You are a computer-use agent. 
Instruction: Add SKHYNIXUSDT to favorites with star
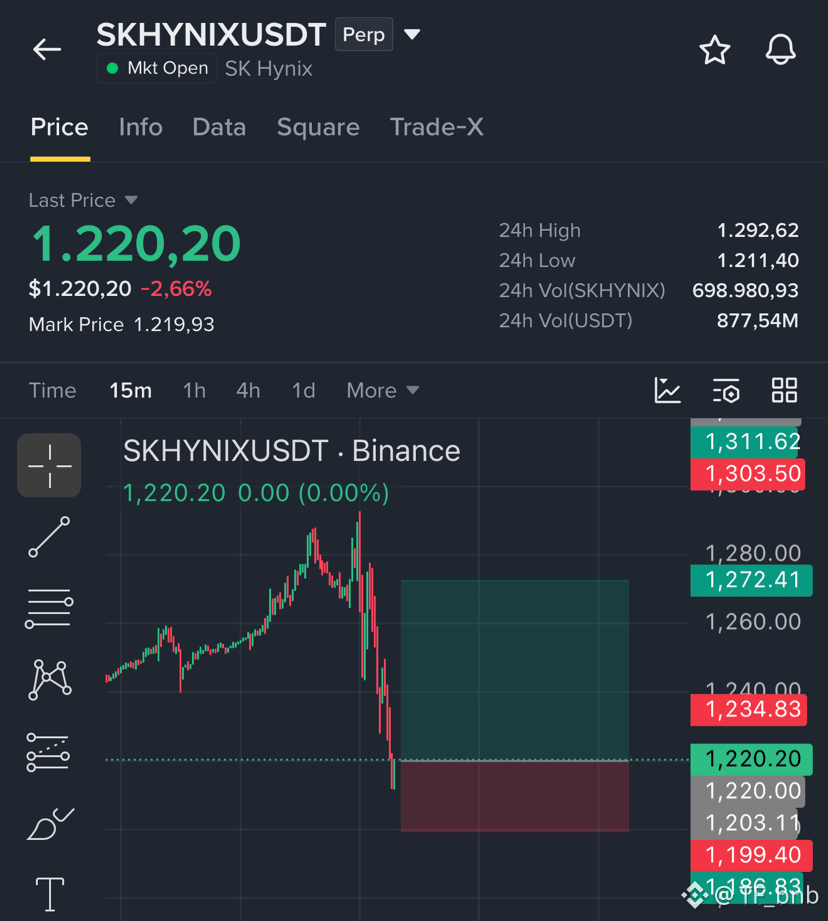tap(715, 50)
